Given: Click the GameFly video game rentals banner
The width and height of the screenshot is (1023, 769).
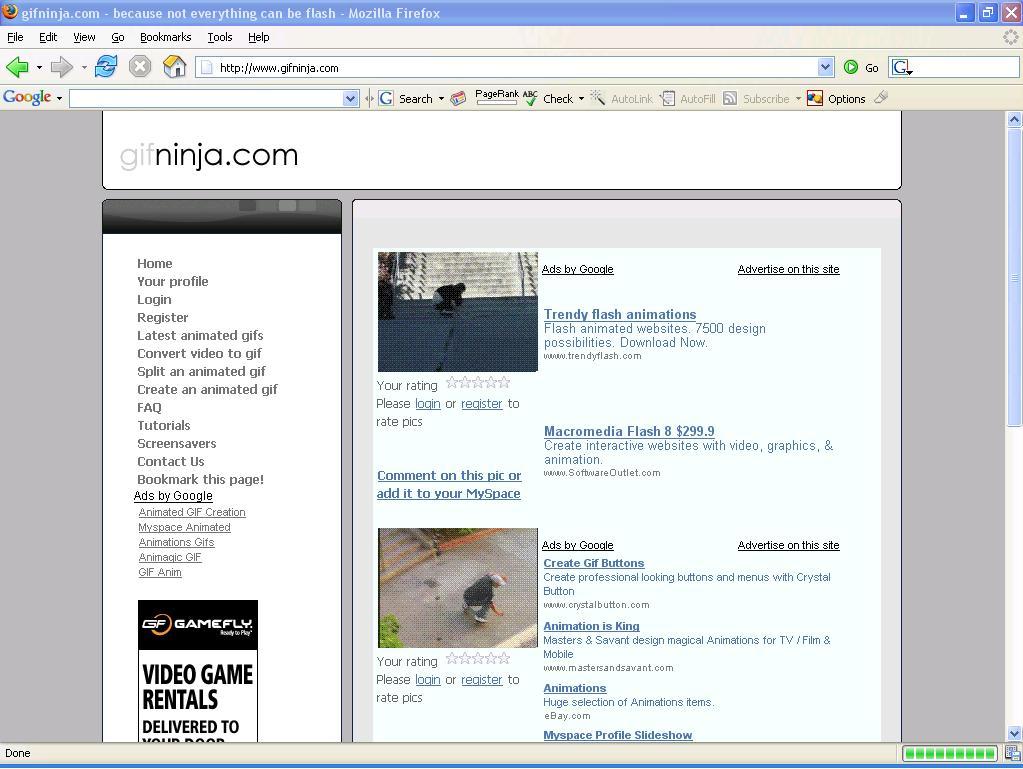Looking at the screenshot, I should (x=198, y=671).
